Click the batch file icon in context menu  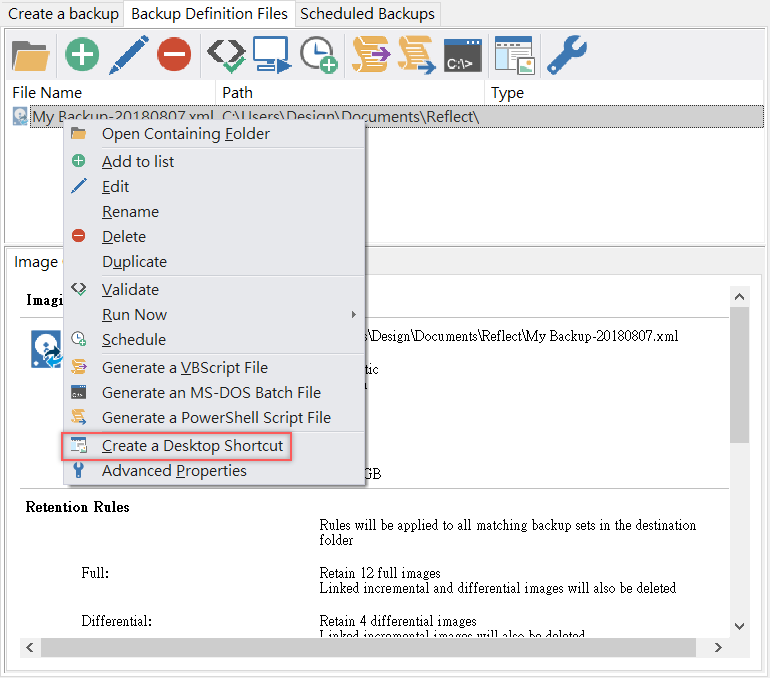(79, 392)
